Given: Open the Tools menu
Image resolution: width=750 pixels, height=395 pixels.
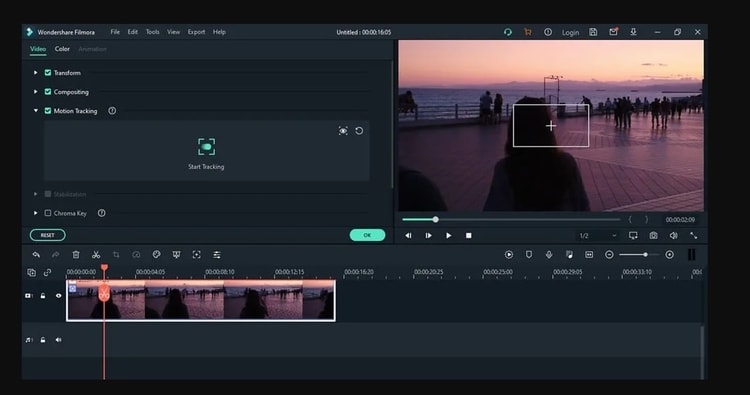Looking at the screenshot, I should click(153, 32).
